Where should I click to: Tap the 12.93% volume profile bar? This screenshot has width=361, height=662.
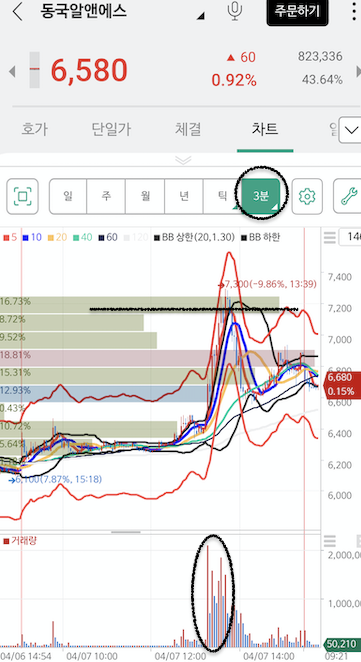point(103,392)
